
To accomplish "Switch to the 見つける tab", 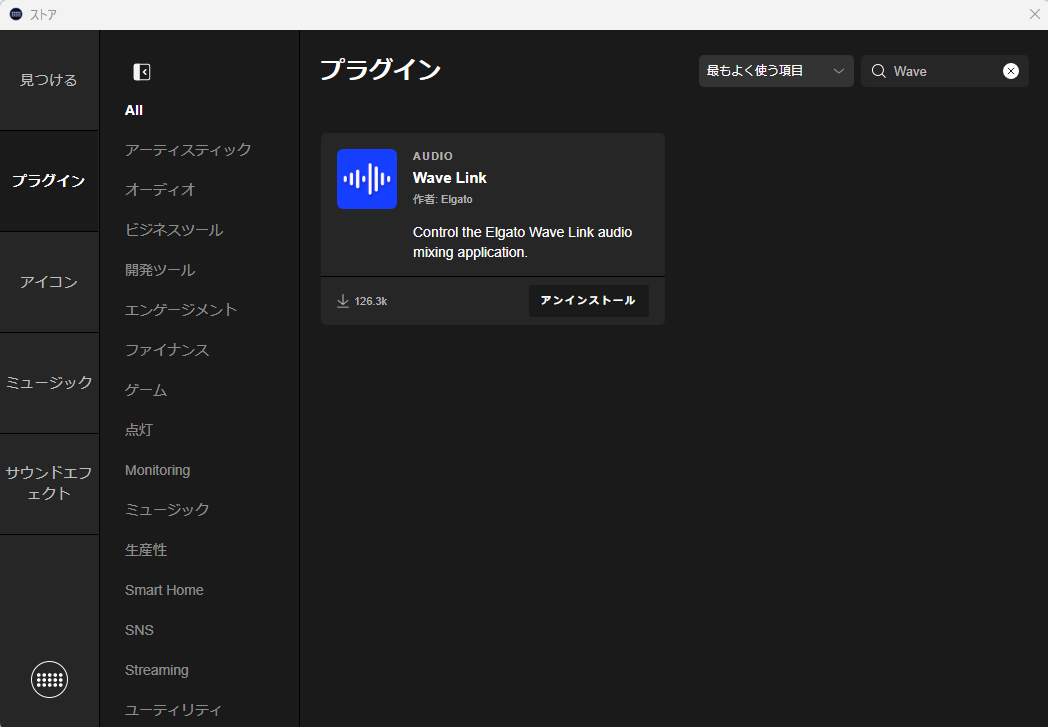I will click(x=49, y=80).
